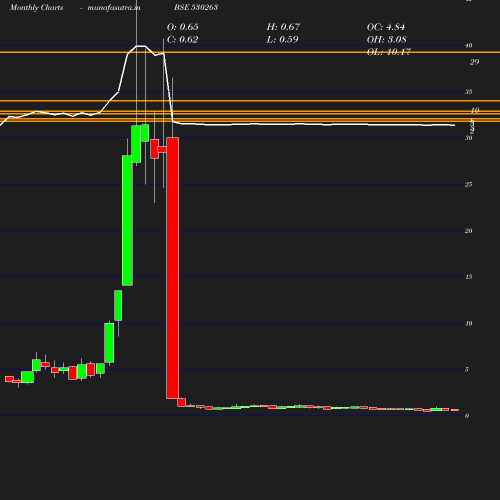The height and width of the screenshot is (500, 500).
Task: Click the price axis label 35
Action: pyautogui.click(x=469, y=92)
